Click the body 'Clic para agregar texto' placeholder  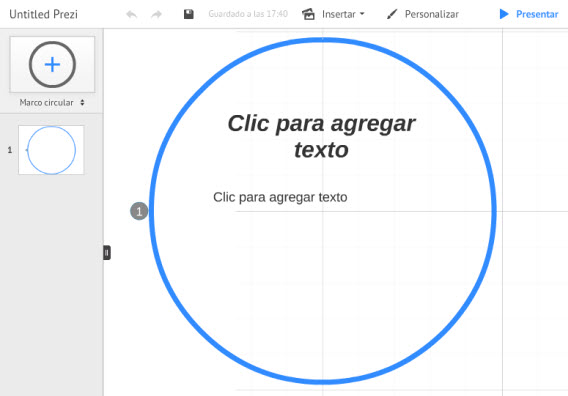click(x=280, y=197)
